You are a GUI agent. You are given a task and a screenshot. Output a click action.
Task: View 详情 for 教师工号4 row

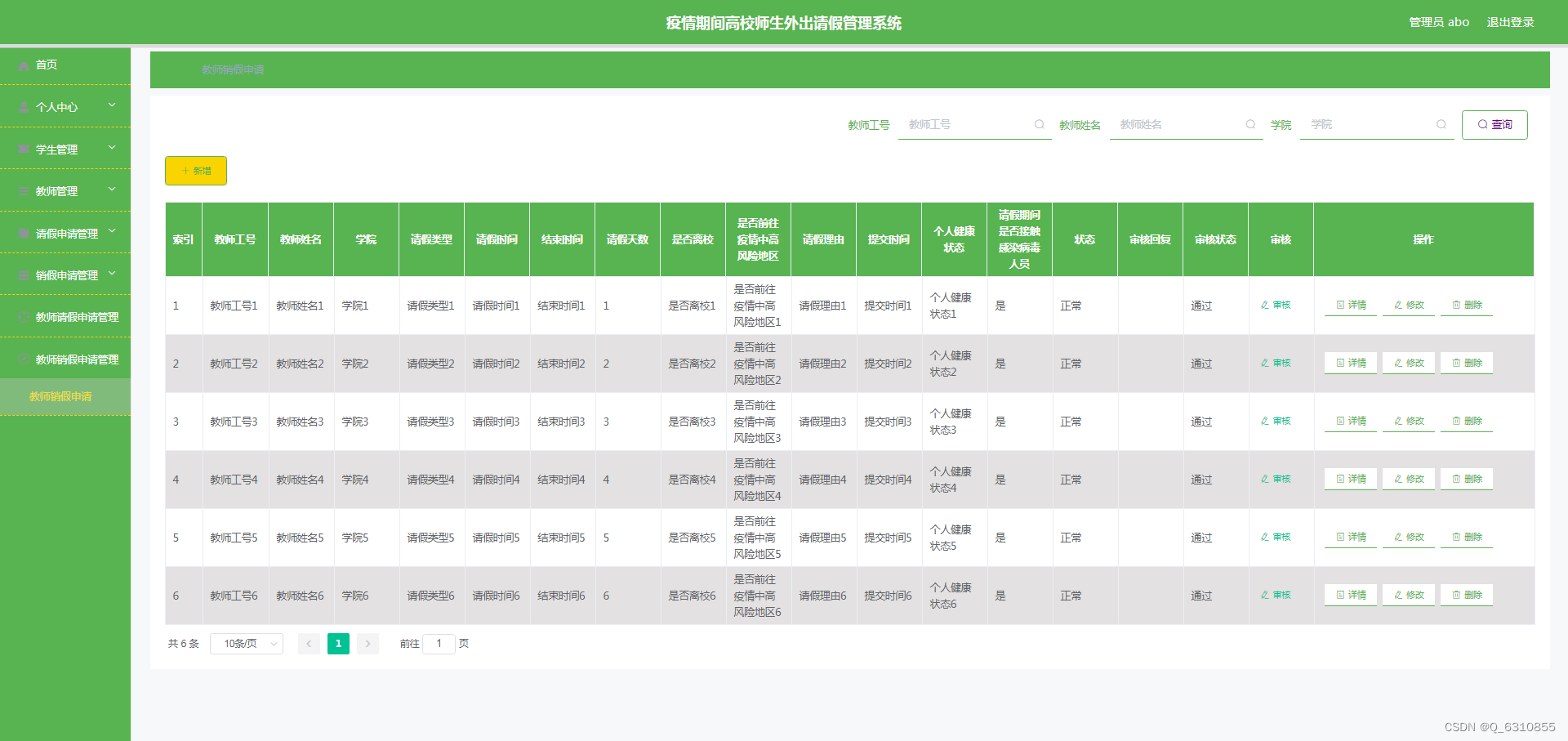[1351, 479]
